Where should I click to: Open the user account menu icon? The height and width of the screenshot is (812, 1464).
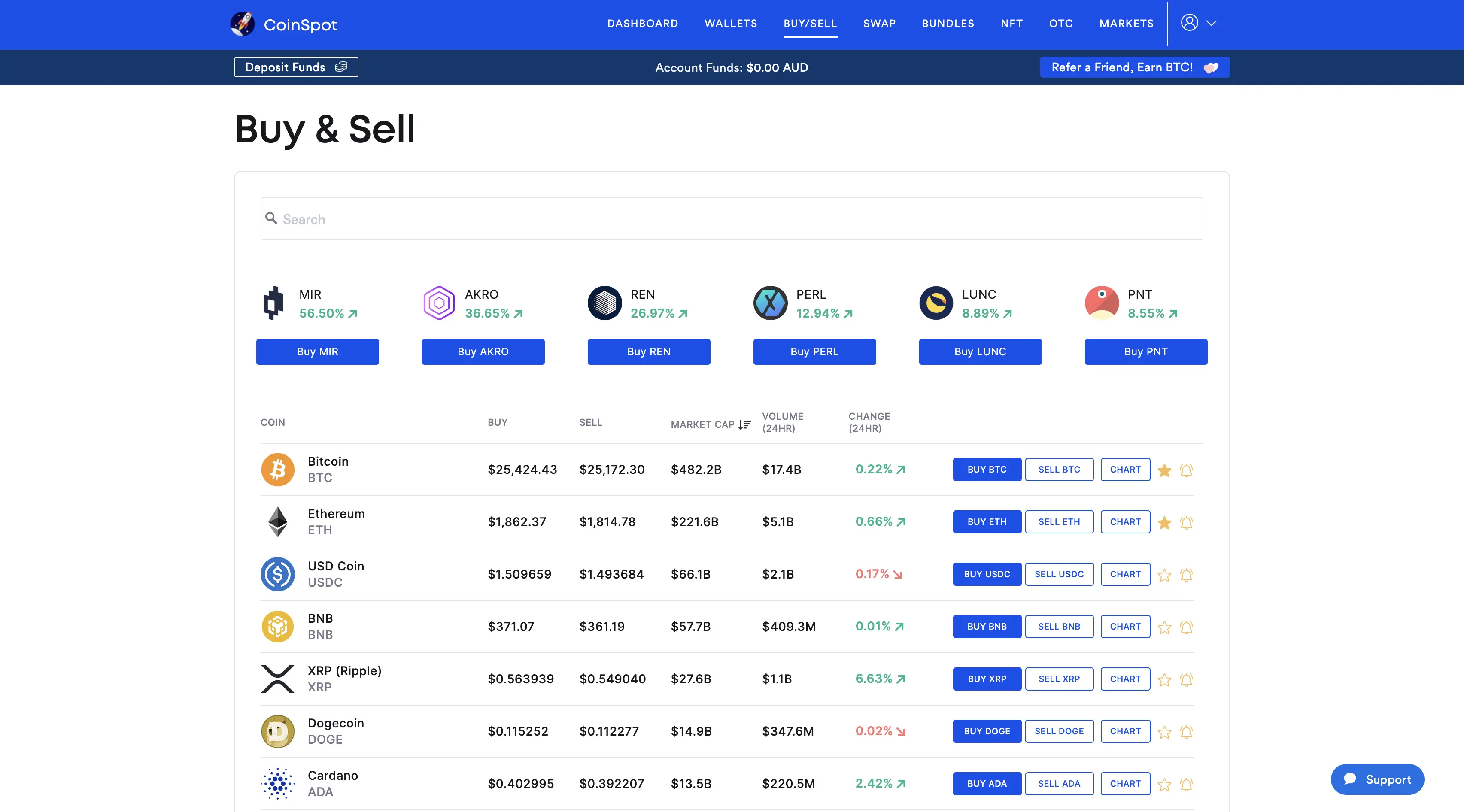click(1189, 23)
